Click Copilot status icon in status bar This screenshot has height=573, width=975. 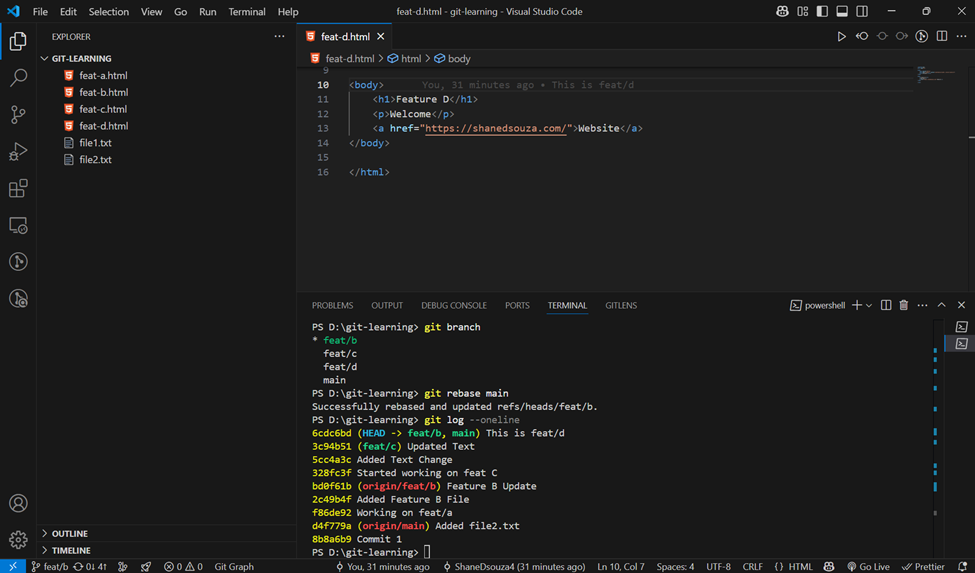pos(829,566)
